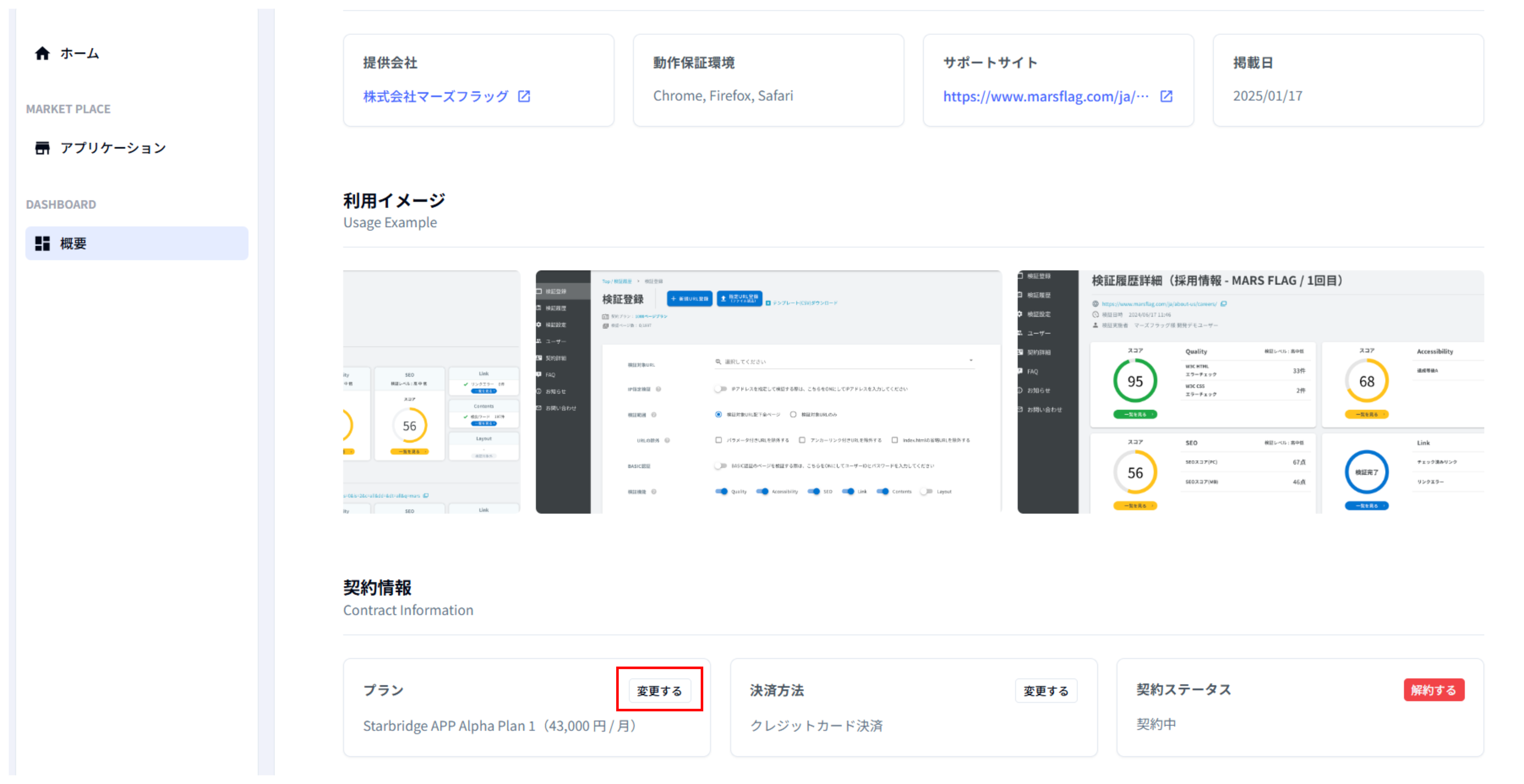Click external-link icon beside the marsflag support URL

tap(1166, 96)
